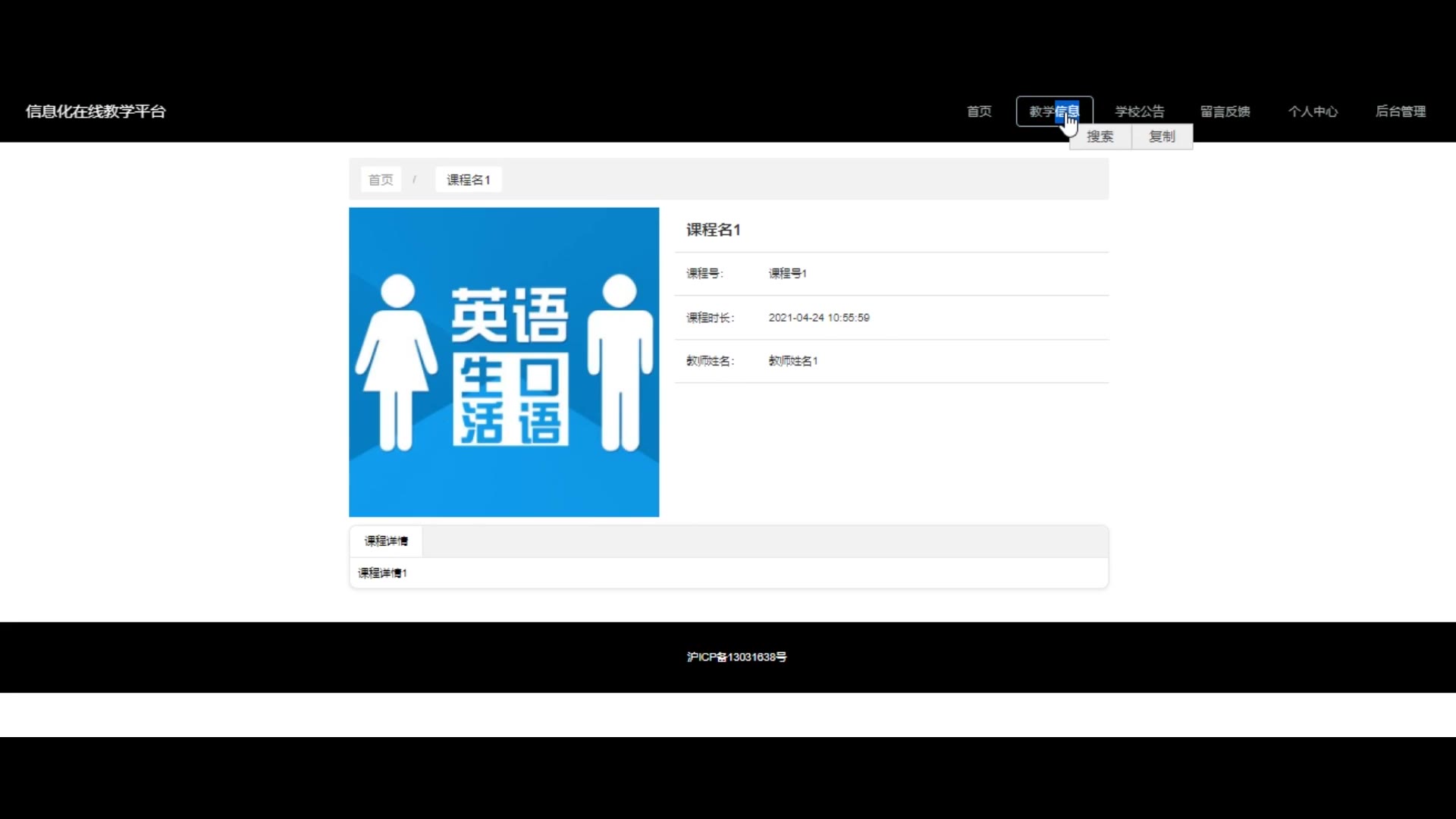The width and height of the screenshot is (1456, 819).
Task: Click the 课程名1 course heading
Action: click(x=713, y=230)
